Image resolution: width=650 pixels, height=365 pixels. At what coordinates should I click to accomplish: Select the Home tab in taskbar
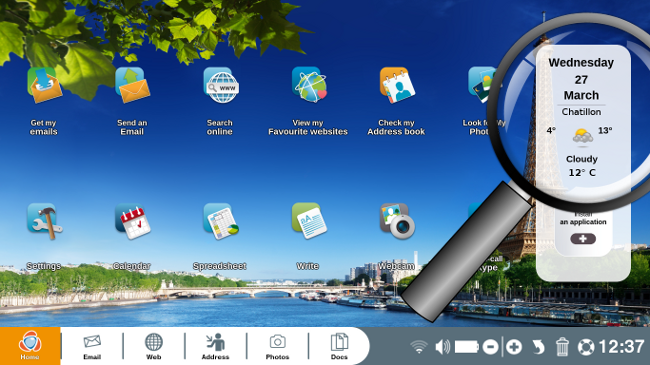click(x=30, y=346)
